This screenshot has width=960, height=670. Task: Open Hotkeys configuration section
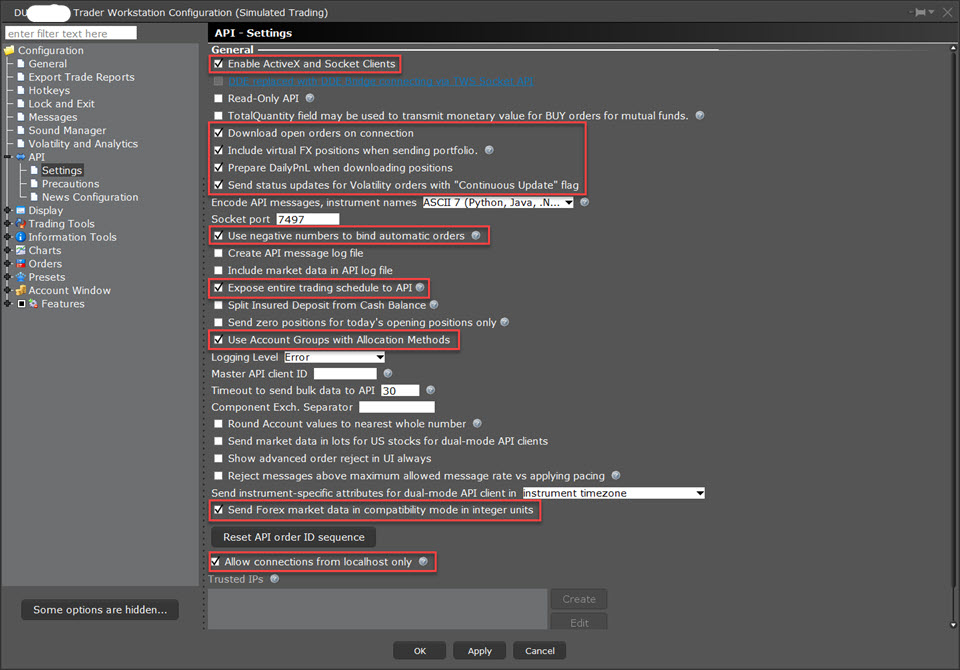coord(49,91)
